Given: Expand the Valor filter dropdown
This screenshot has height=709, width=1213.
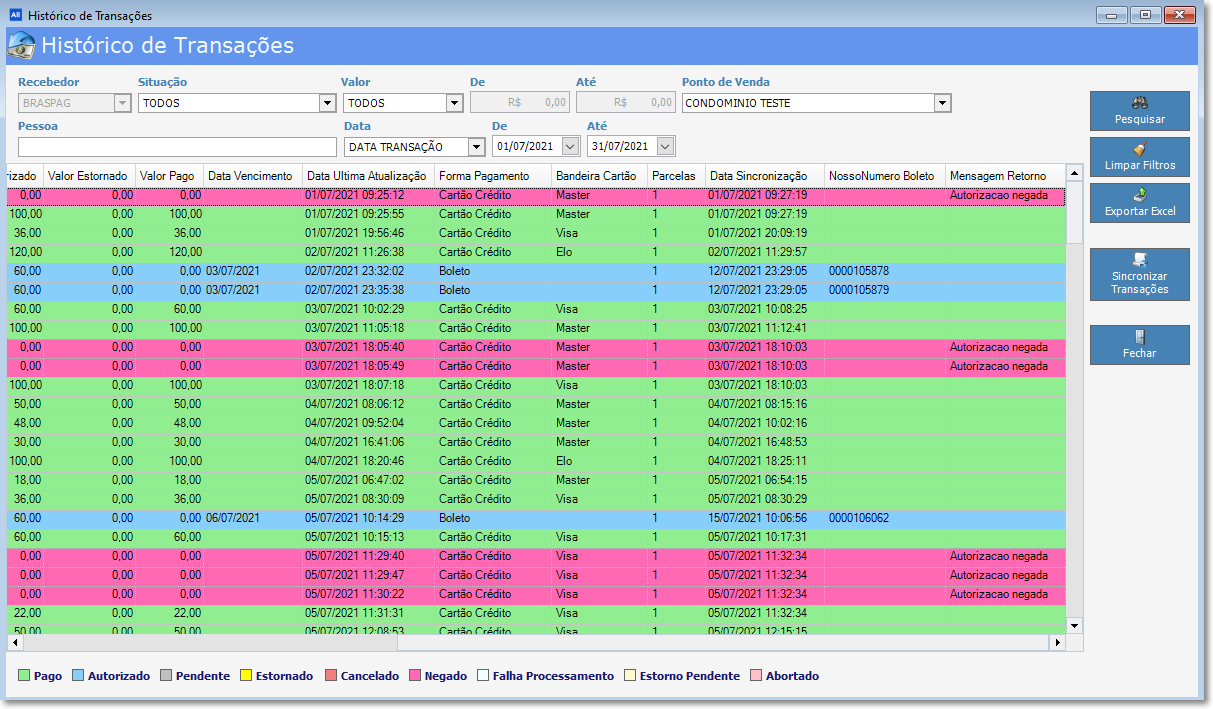Looking at the screenshot, I should pos(454,103).
